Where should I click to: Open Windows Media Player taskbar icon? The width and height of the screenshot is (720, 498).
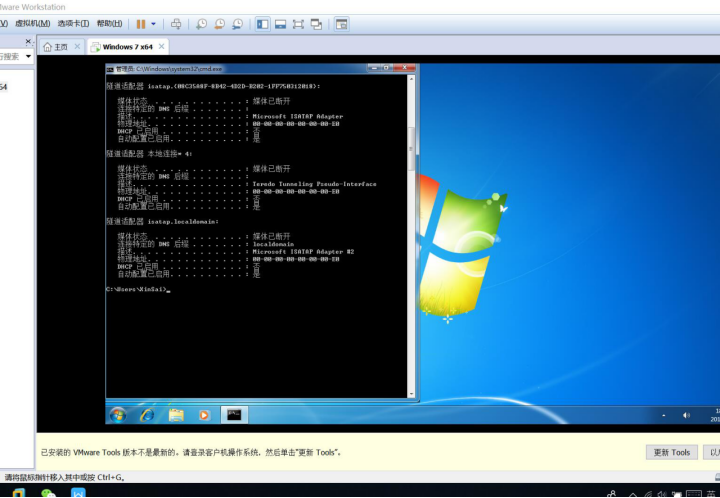[x=204, y=415]
